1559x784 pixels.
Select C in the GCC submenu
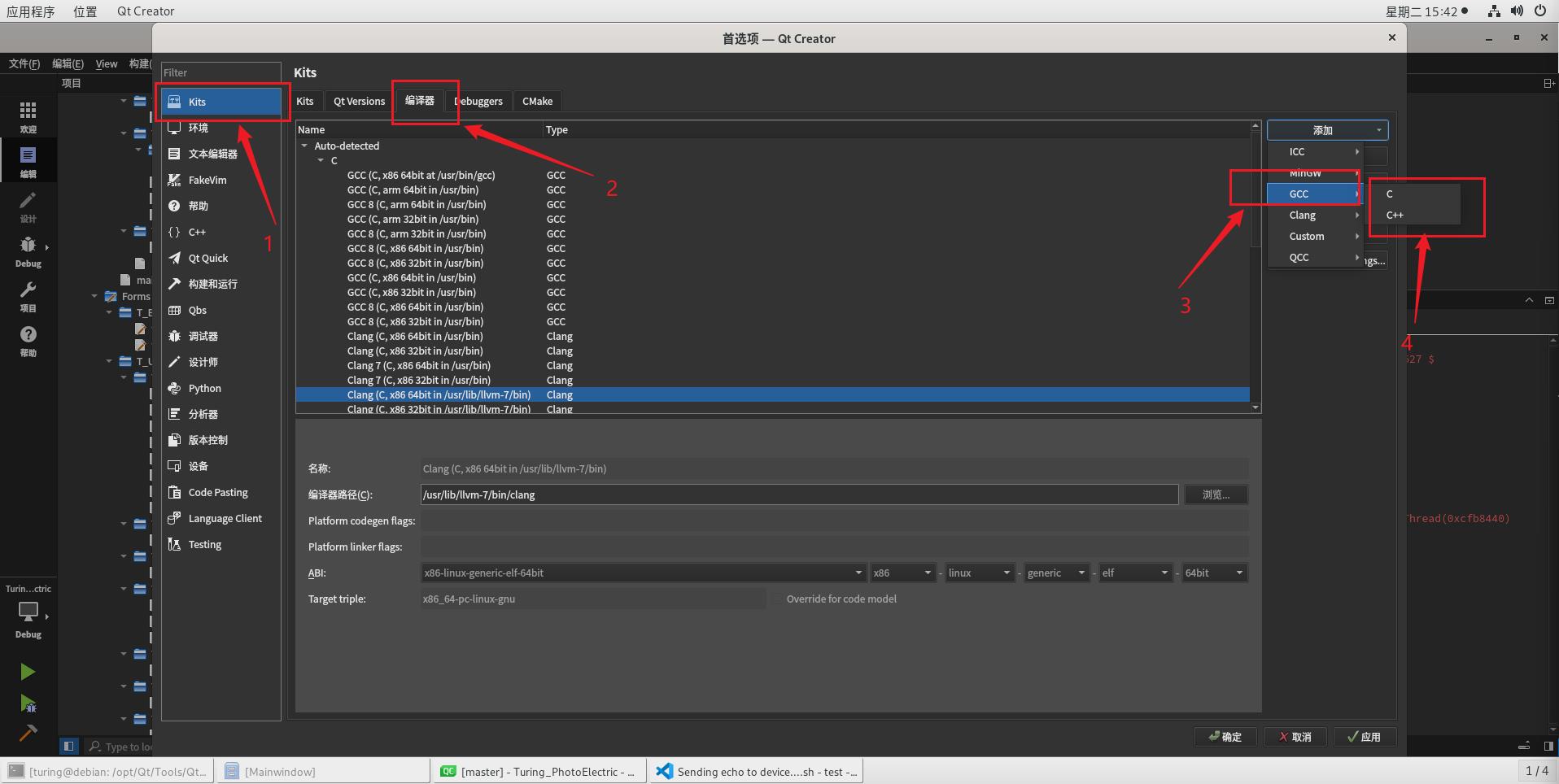click(1415, 194)
